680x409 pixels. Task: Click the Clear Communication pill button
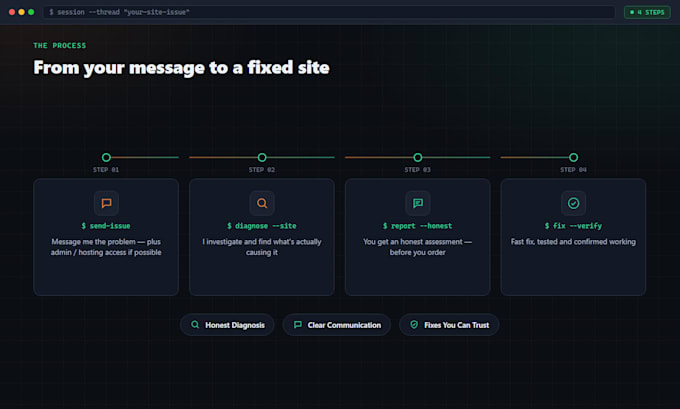337,325
